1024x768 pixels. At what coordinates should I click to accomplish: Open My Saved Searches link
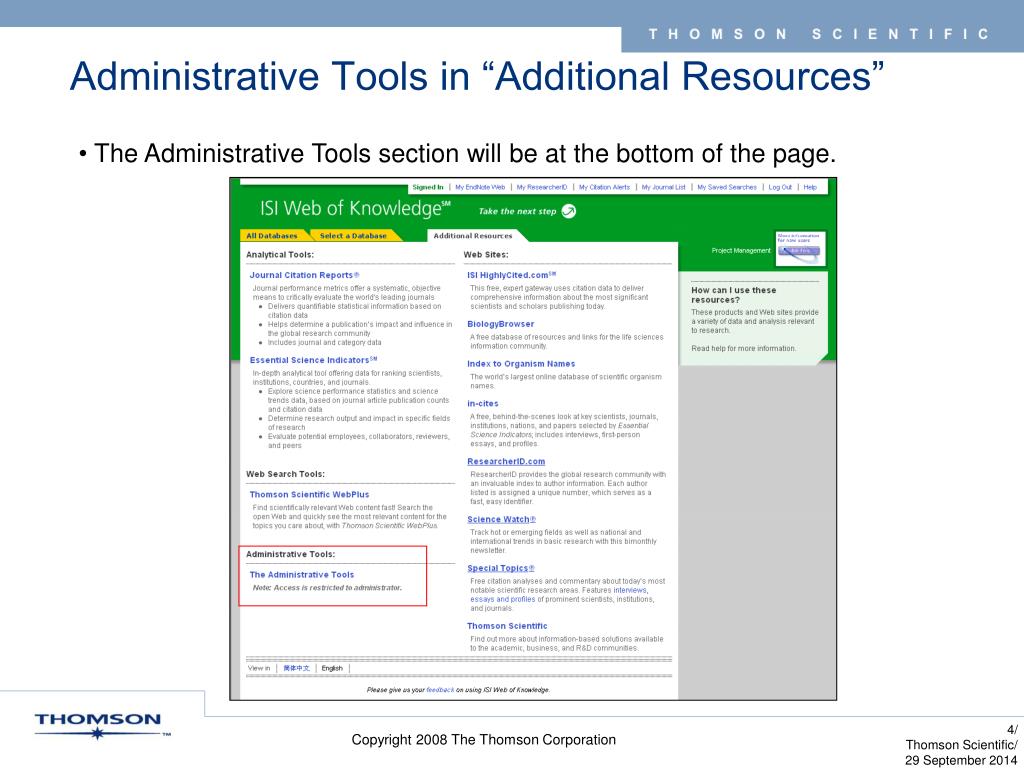click(727, 187)
